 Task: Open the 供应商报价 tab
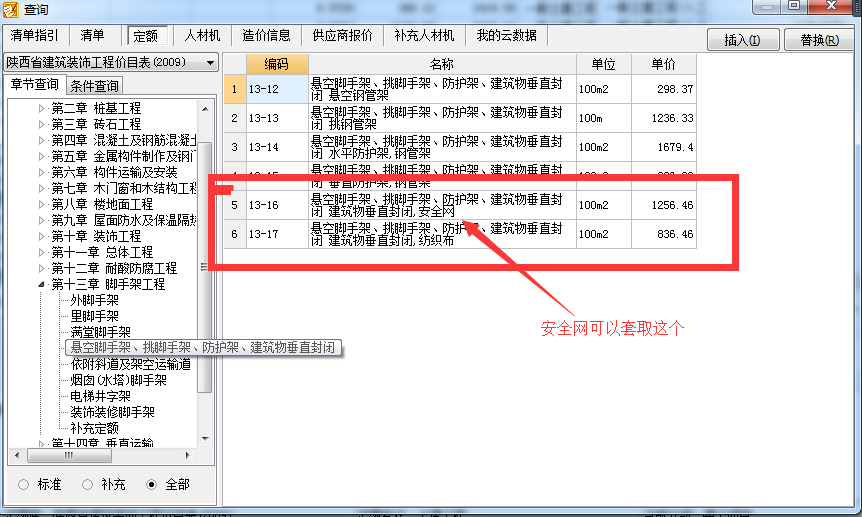tap(342, 36)
